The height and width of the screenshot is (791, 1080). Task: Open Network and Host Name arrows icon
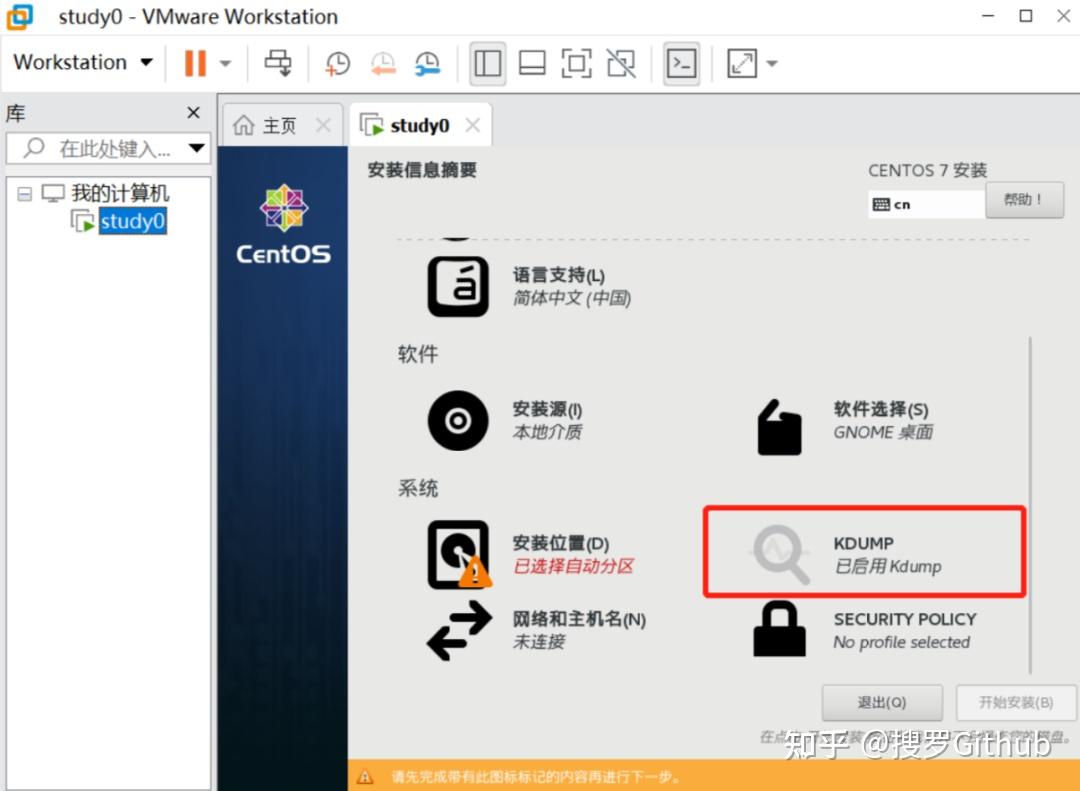pos(459,630)
